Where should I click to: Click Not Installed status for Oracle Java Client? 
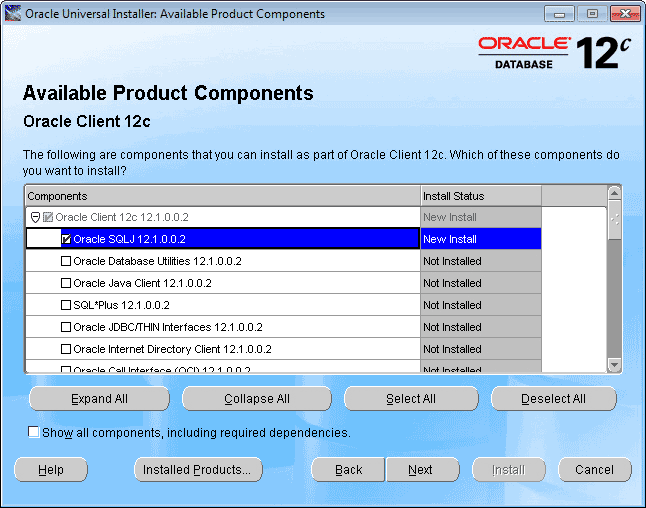coord(481,283)
